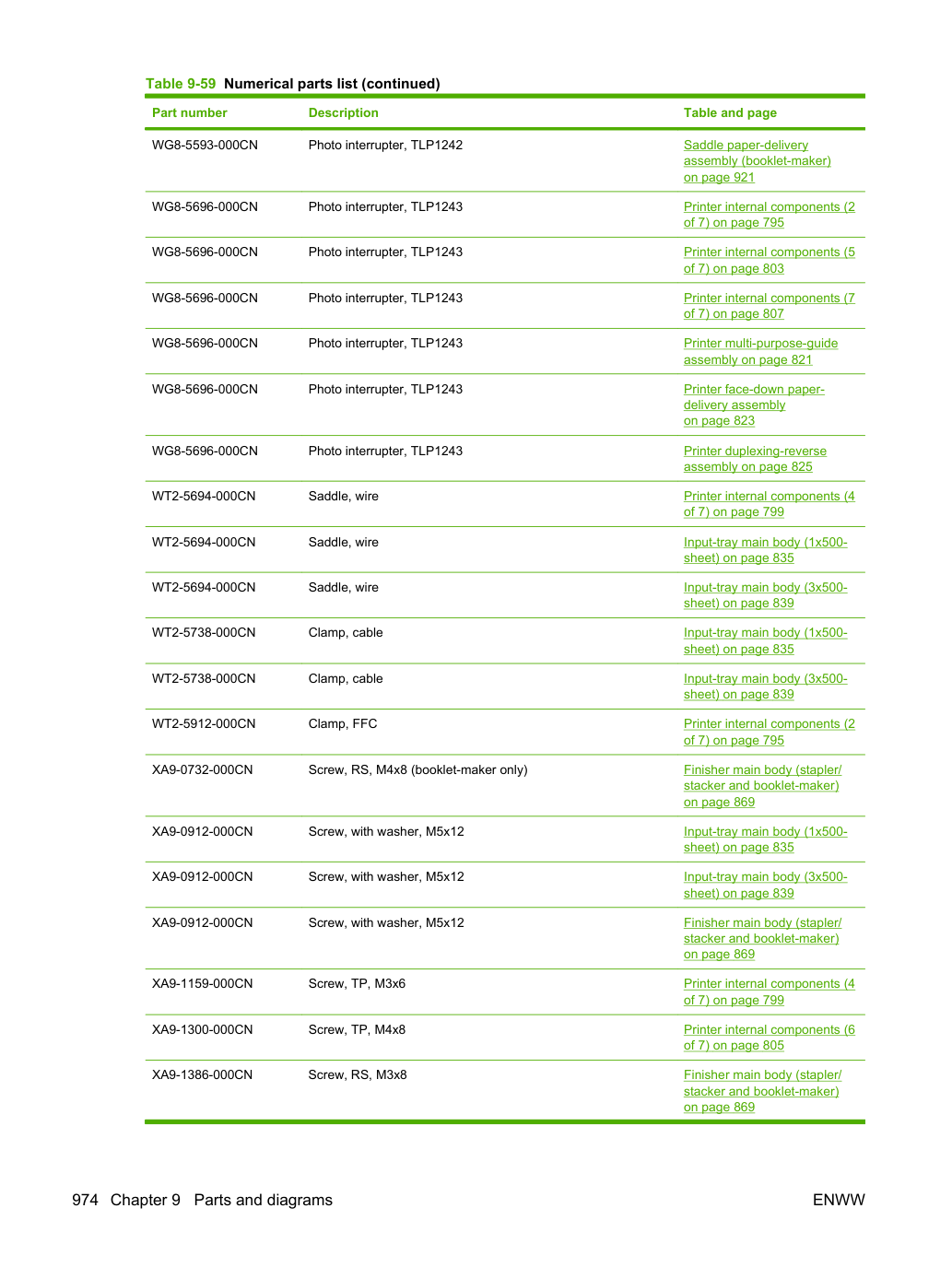Select part number WG8-5593-000CN text
Viewport: 952px width, 1267px height.
coord(205,145)
